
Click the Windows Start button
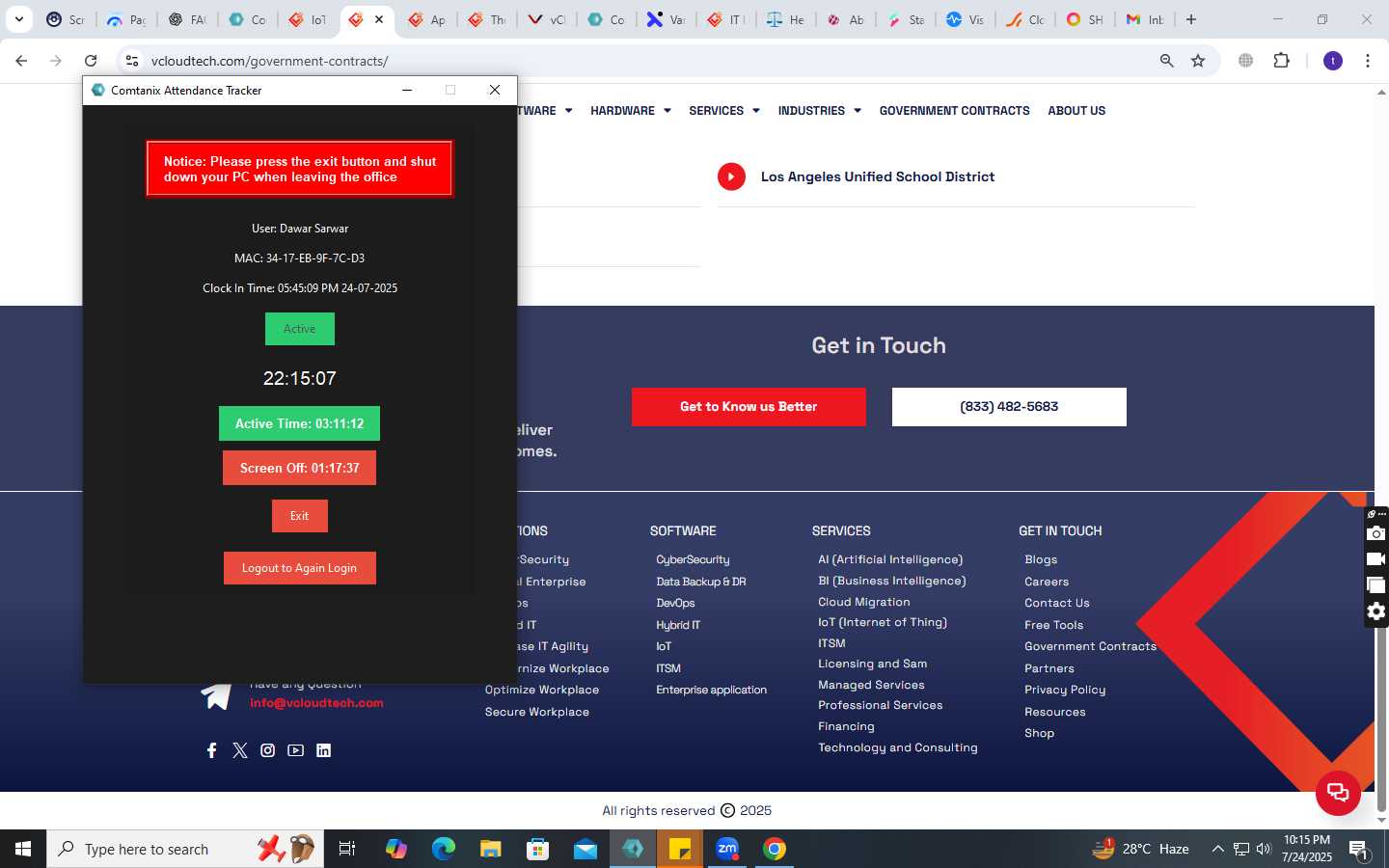click(23, 849)
